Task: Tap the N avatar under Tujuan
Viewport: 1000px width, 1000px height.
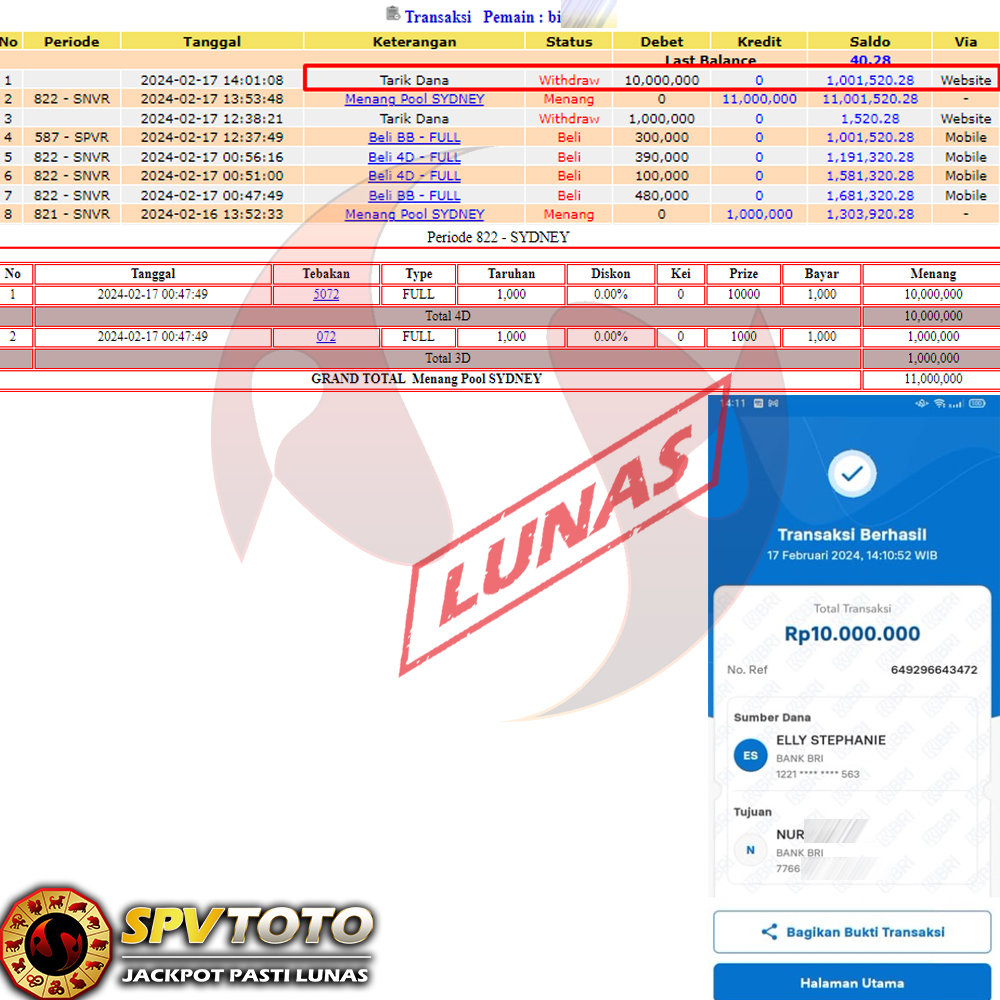Action: pos(750,850)
